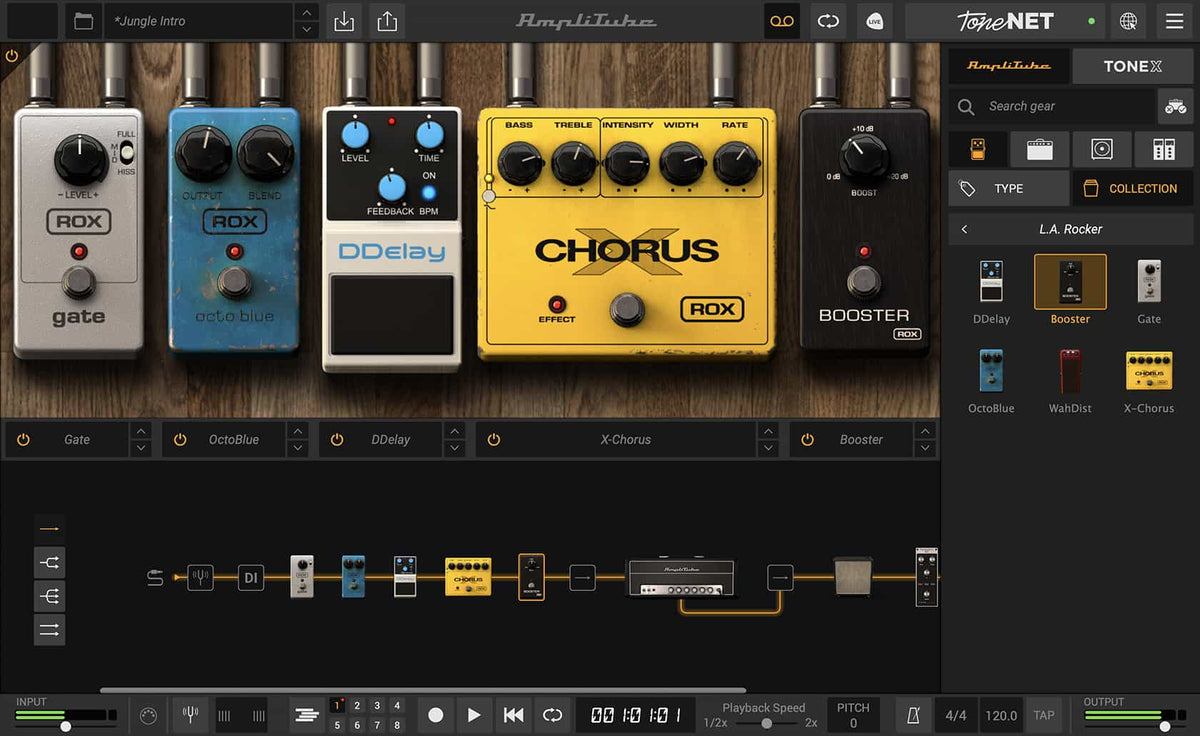
Task: Step to previous preset with up arrow
Action: (x=307, y=12)
